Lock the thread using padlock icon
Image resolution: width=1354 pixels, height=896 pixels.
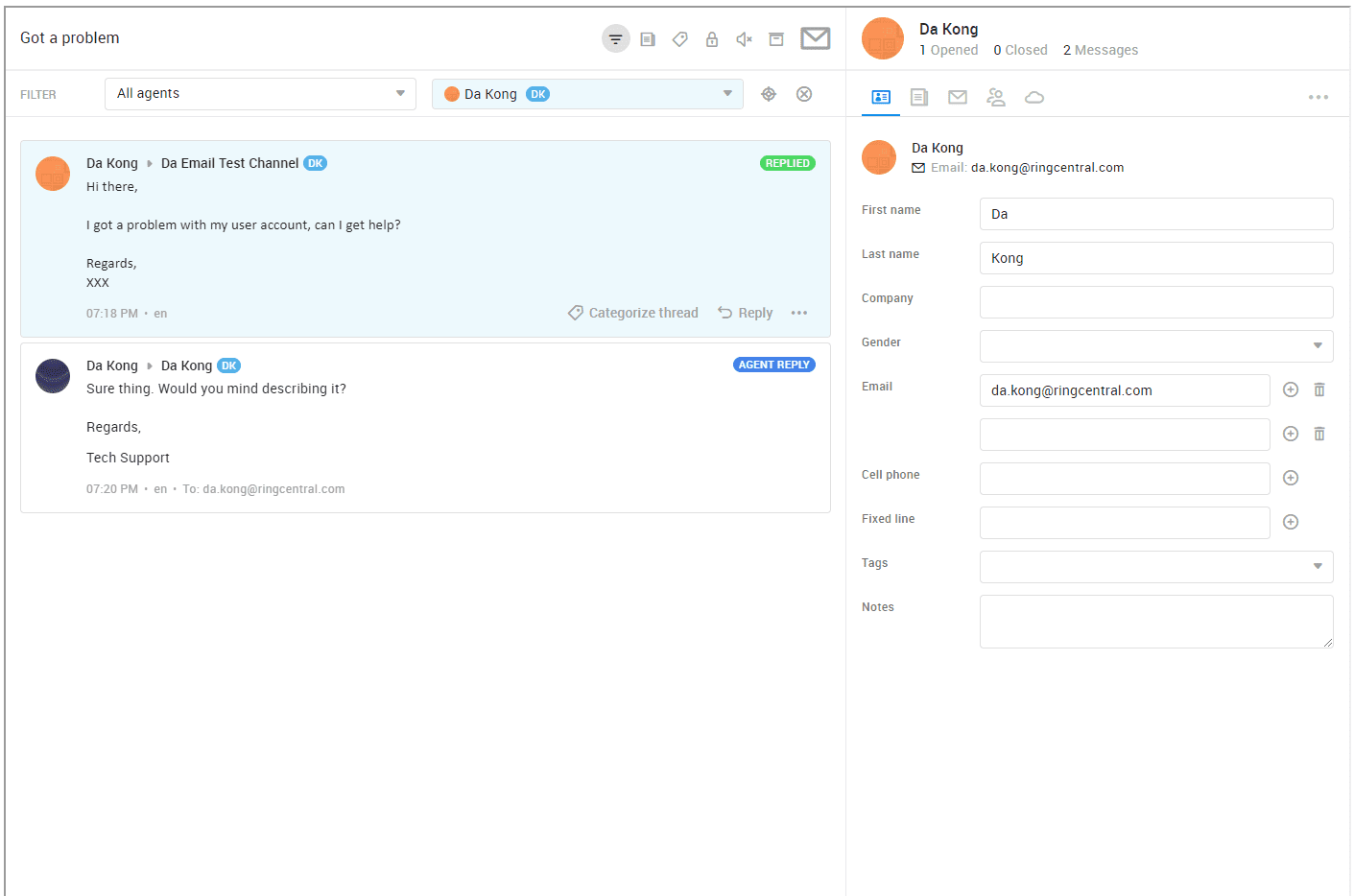[712, 39]
